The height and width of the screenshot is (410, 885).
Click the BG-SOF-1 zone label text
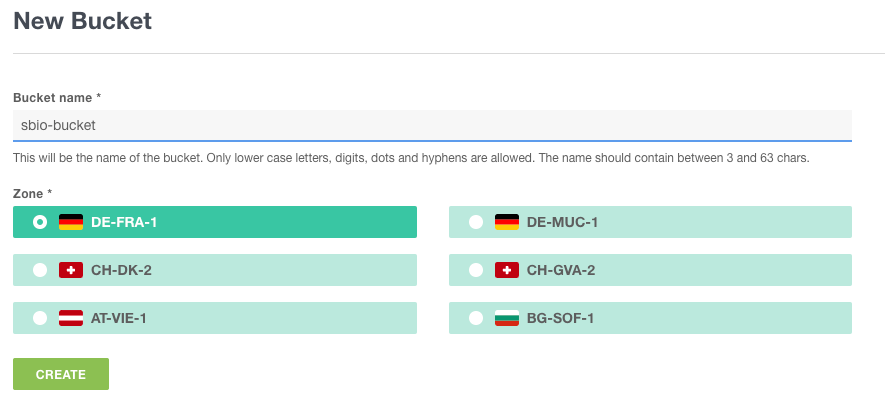pos(560,318)
